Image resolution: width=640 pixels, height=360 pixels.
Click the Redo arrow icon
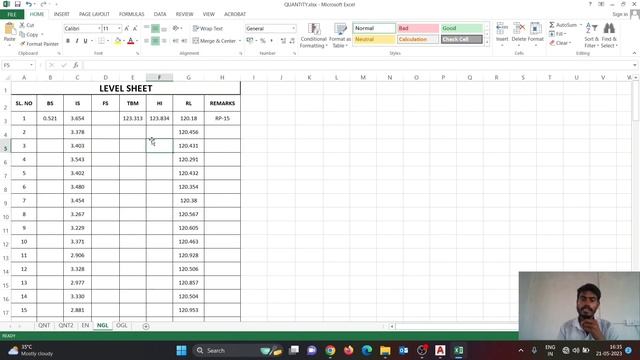43,4
